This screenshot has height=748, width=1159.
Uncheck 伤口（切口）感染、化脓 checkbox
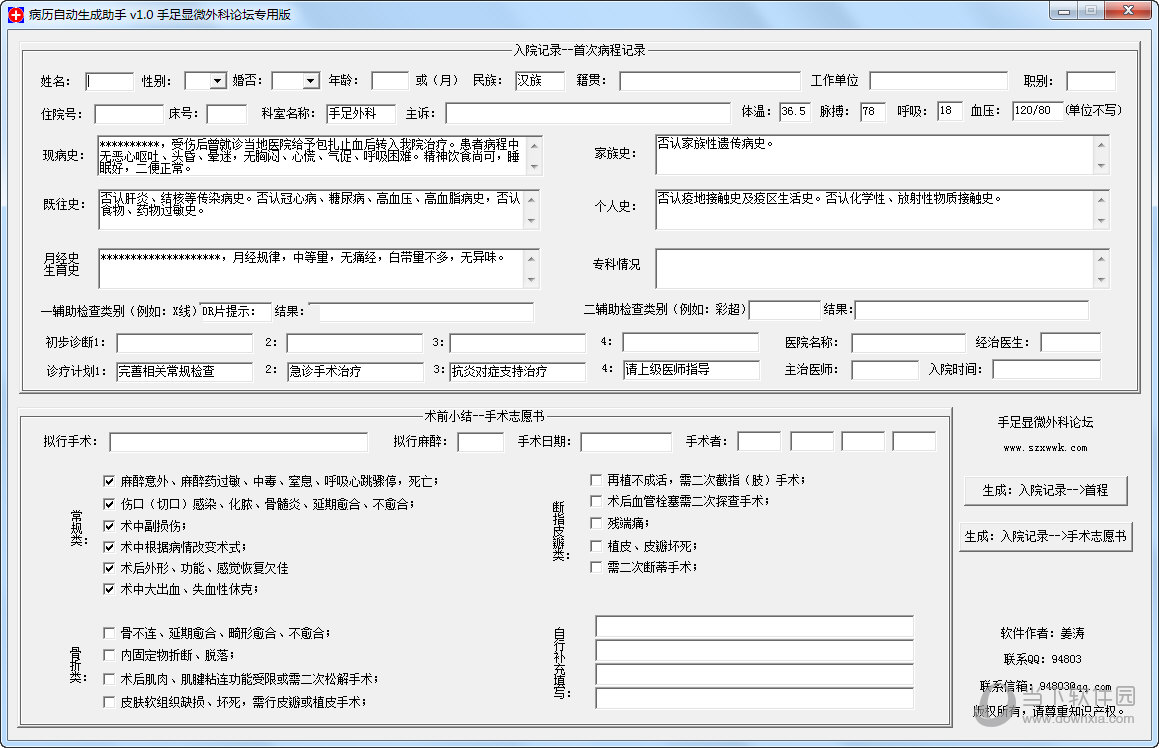109,504
